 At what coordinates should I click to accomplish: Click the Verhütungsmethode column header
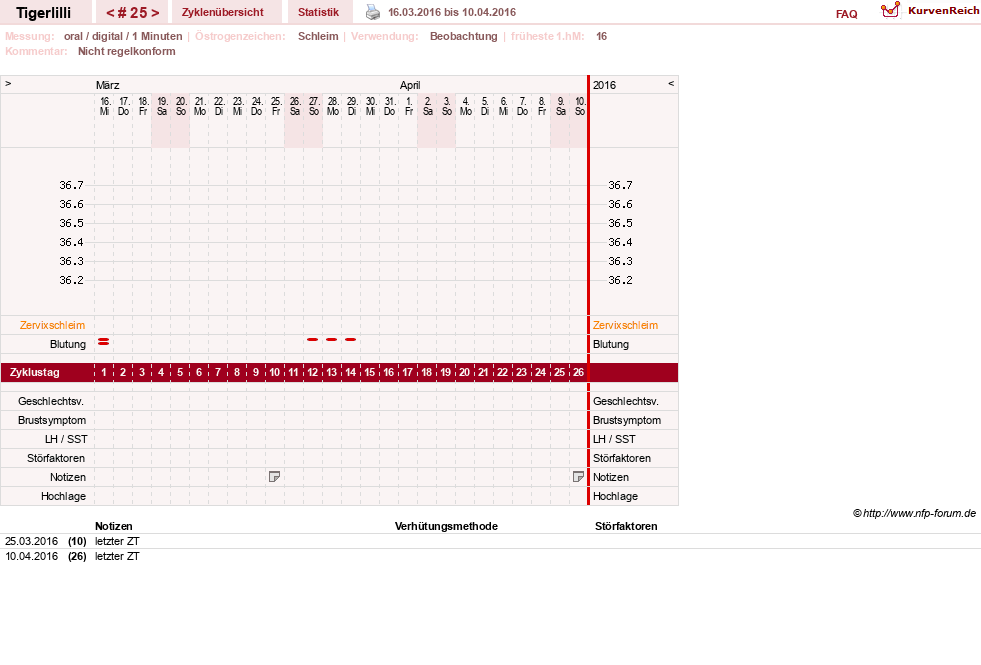click(446, 526)
